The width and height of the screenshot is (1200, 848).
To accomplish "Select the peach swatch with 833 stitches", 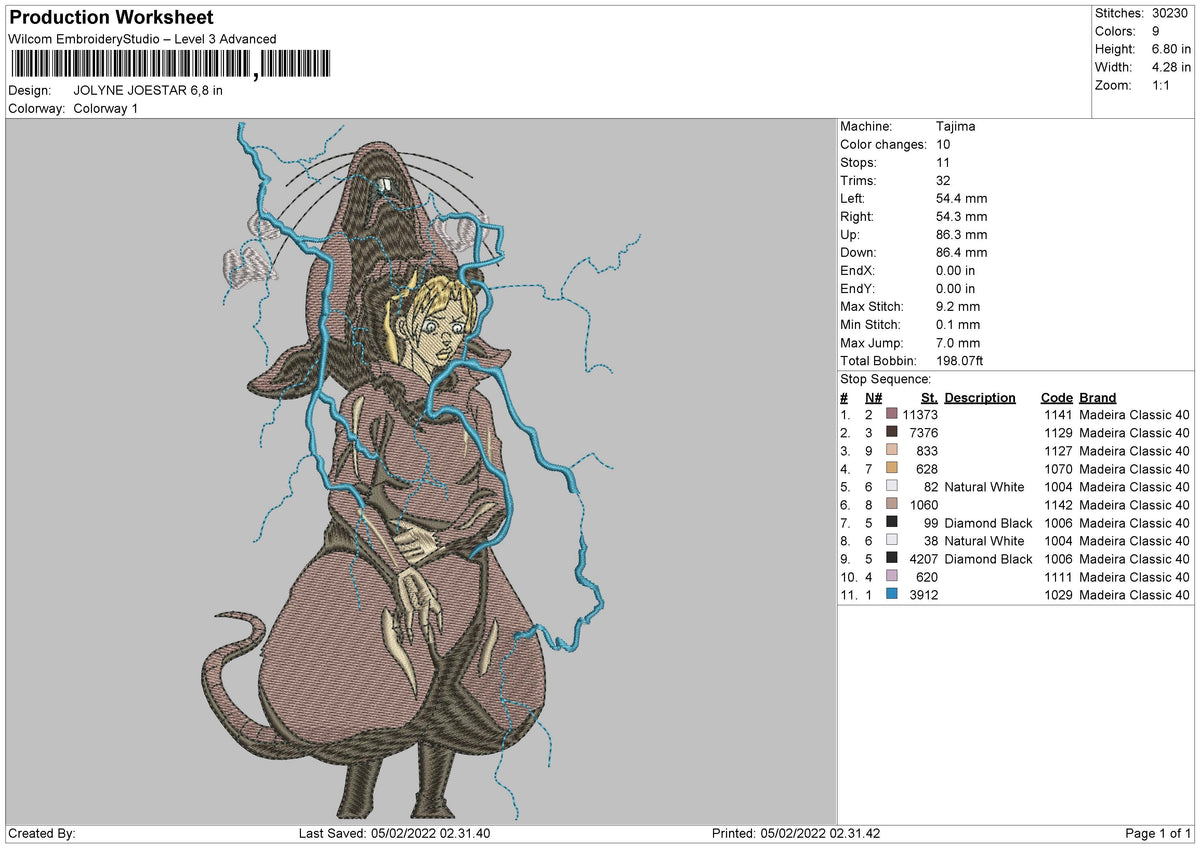I will (892, 450).
